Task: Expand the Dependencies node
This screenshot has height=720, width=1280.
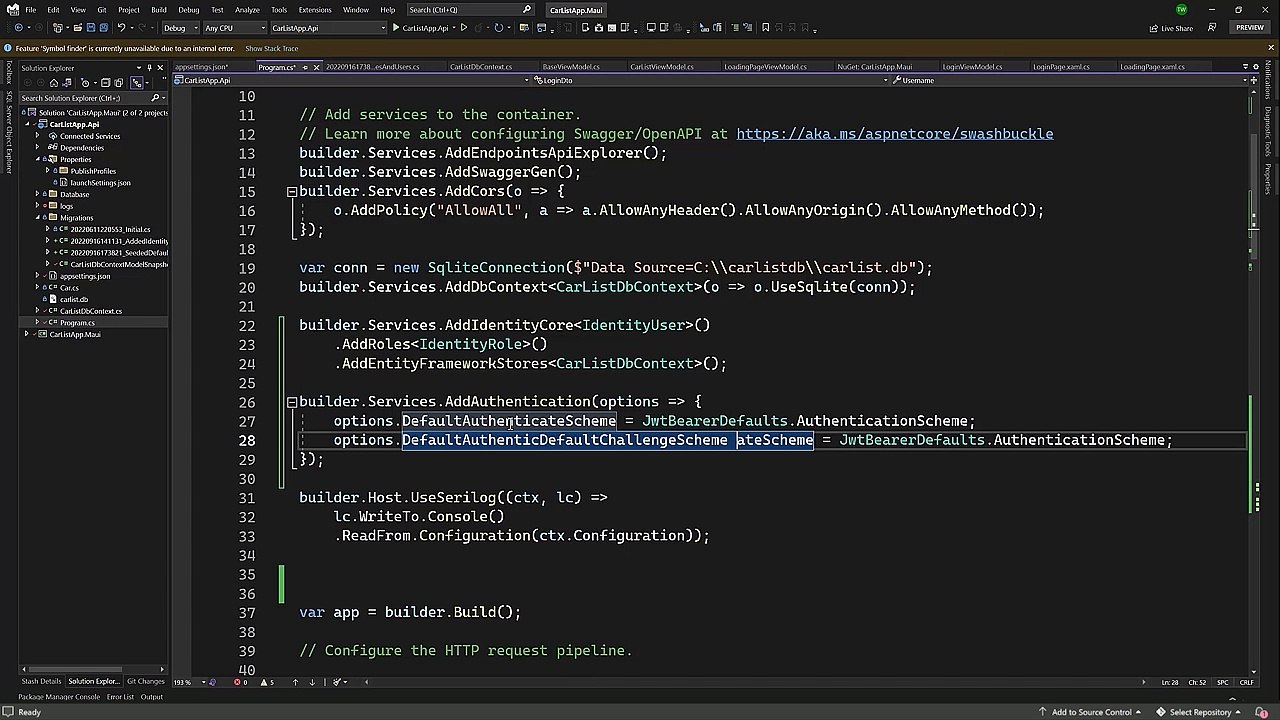Action: point(38,148)
